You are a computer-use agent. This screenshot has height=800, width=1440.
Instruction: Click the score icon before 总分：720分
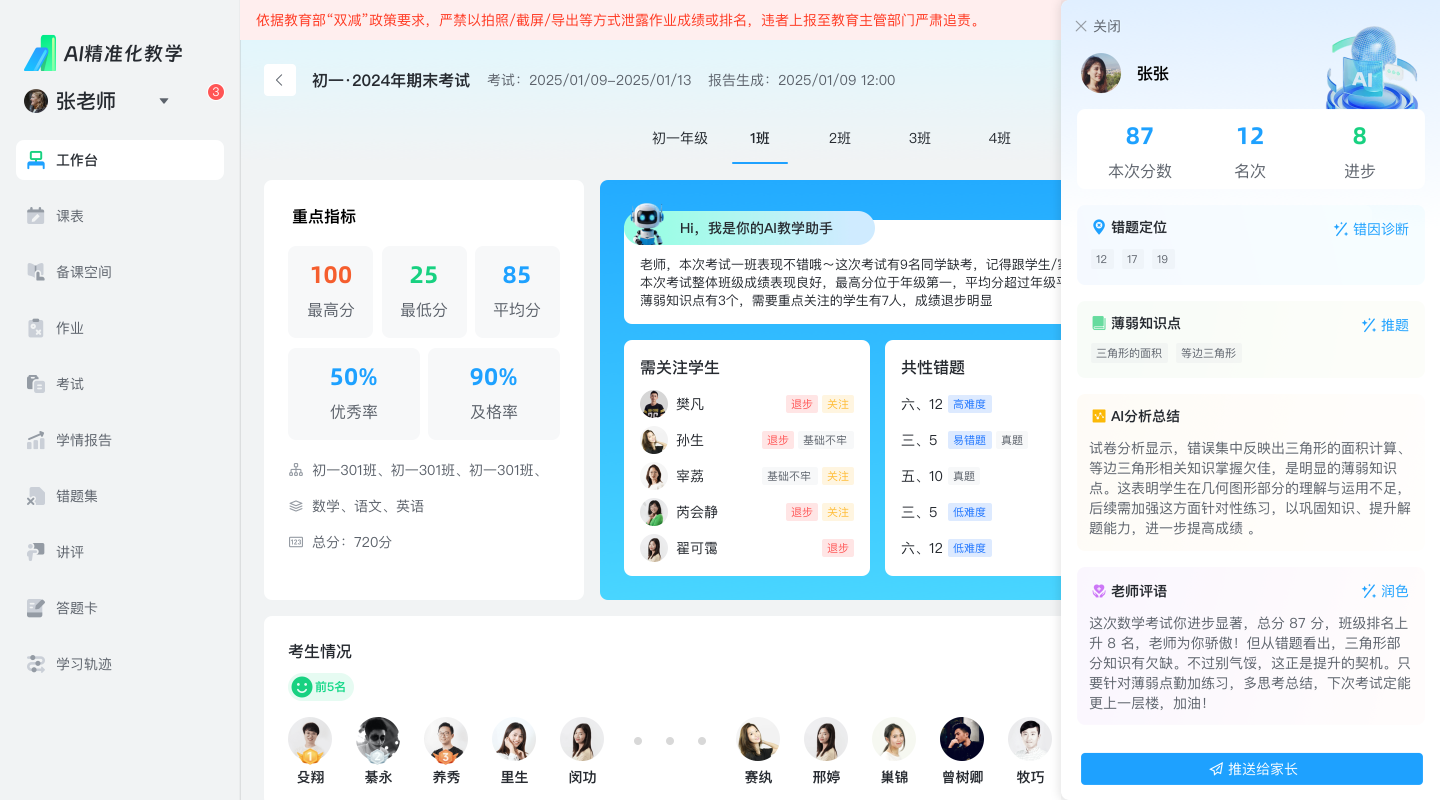coord(296,542)
